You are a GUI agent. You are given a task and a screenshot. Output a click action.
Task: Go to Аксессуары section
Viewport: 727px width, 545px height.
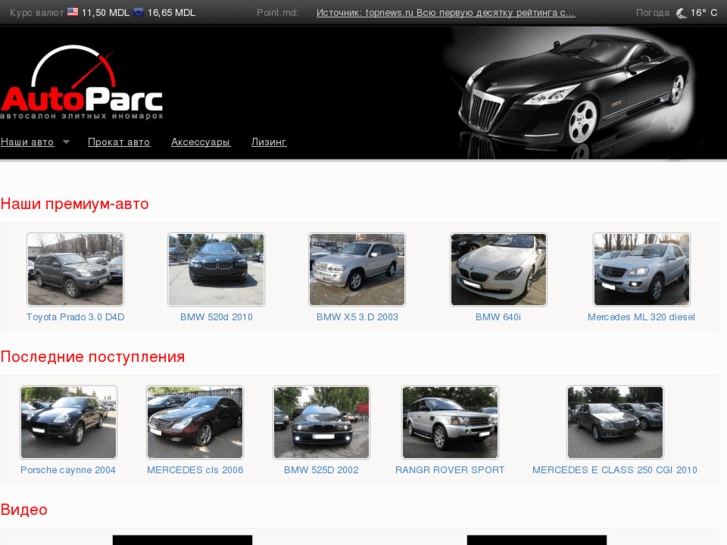200,142
